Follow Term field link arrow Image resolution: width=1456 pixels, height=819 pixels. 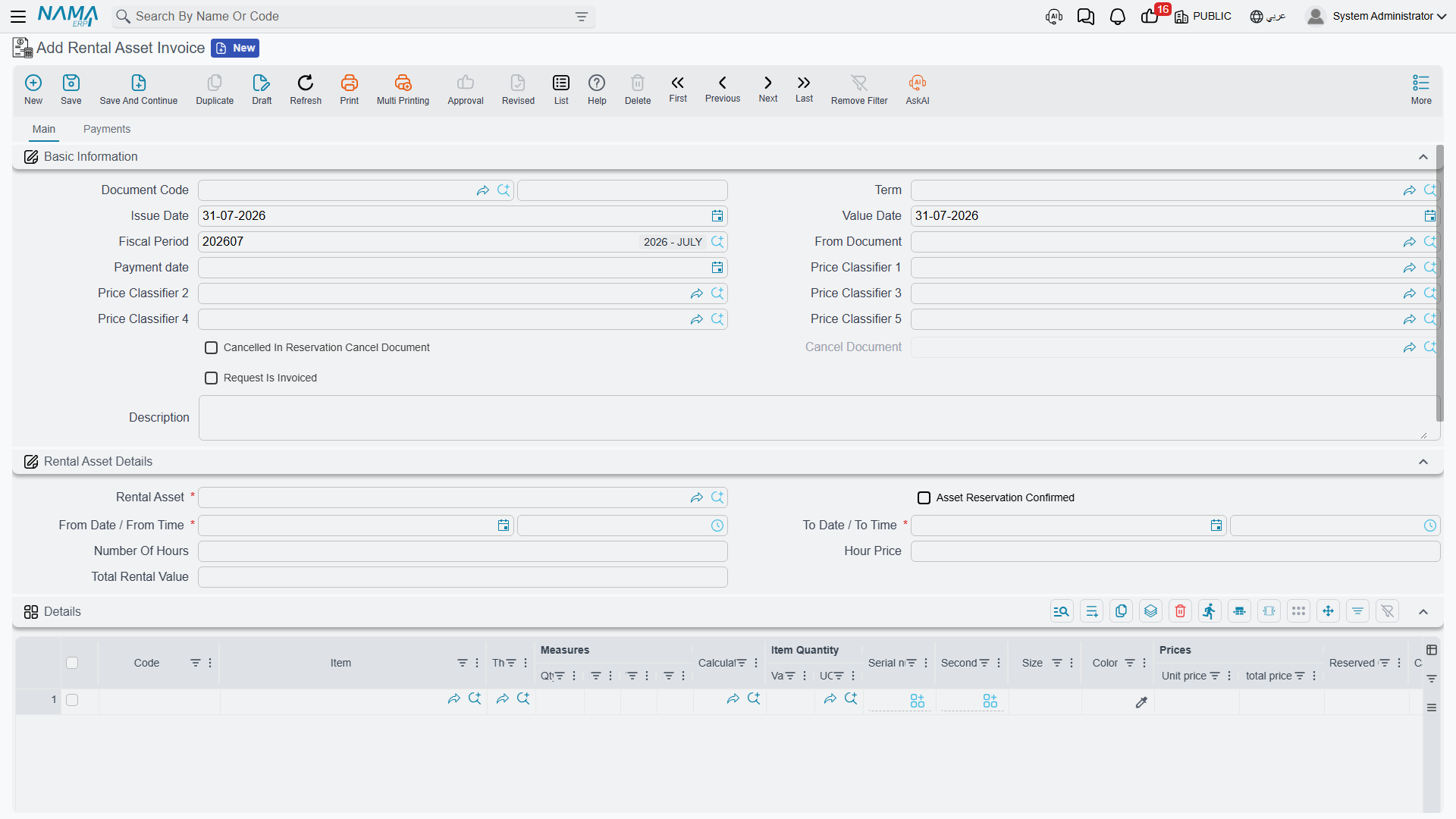pos(1410,190)
